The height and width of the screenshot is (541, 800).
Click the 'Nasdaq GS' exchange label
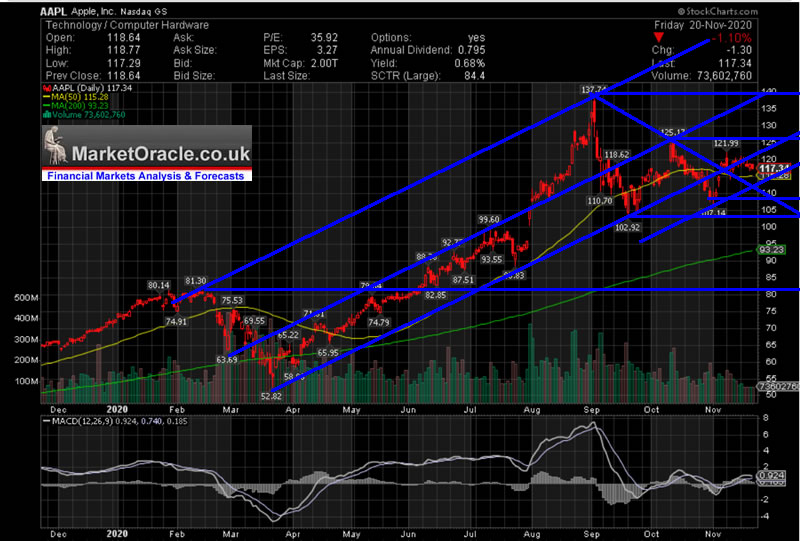(143, 11)
